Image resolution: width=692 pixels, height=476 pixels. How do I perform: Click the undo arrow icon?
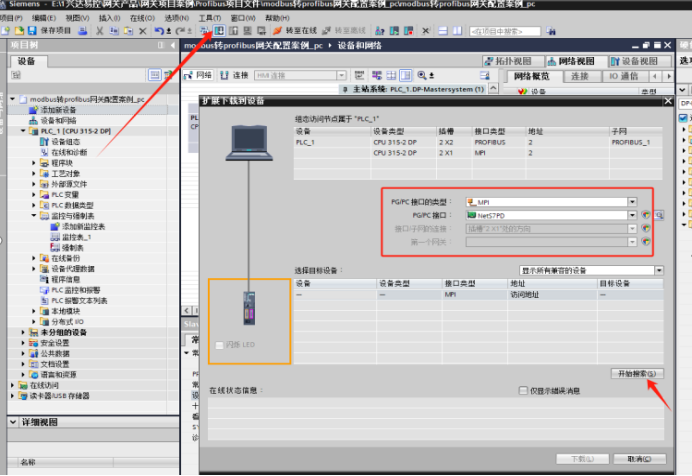159,31
